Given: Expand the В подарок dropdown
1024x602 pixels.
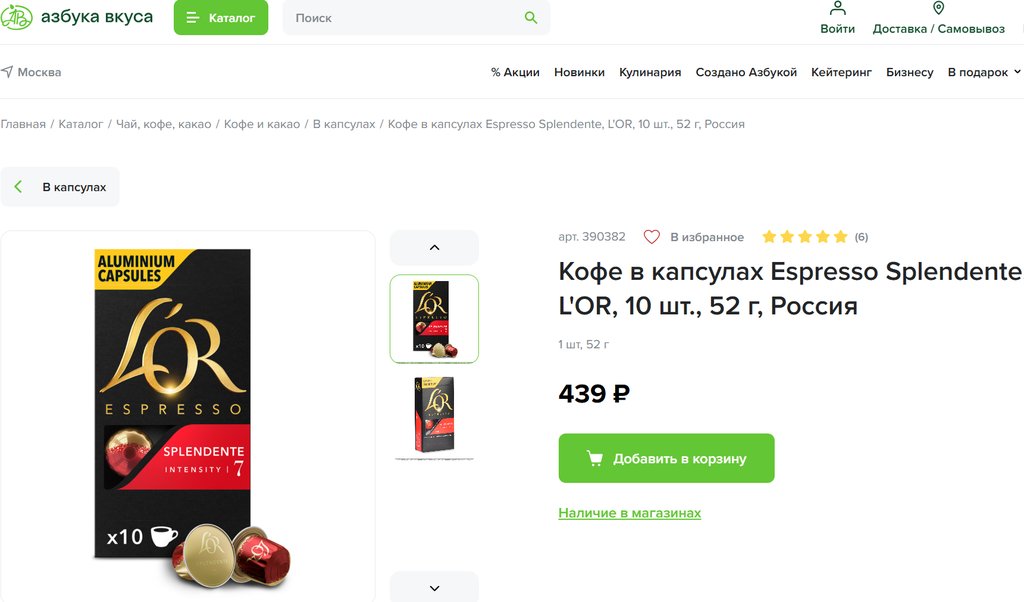Looking at the screenshot, I should [x=984, y=72].
